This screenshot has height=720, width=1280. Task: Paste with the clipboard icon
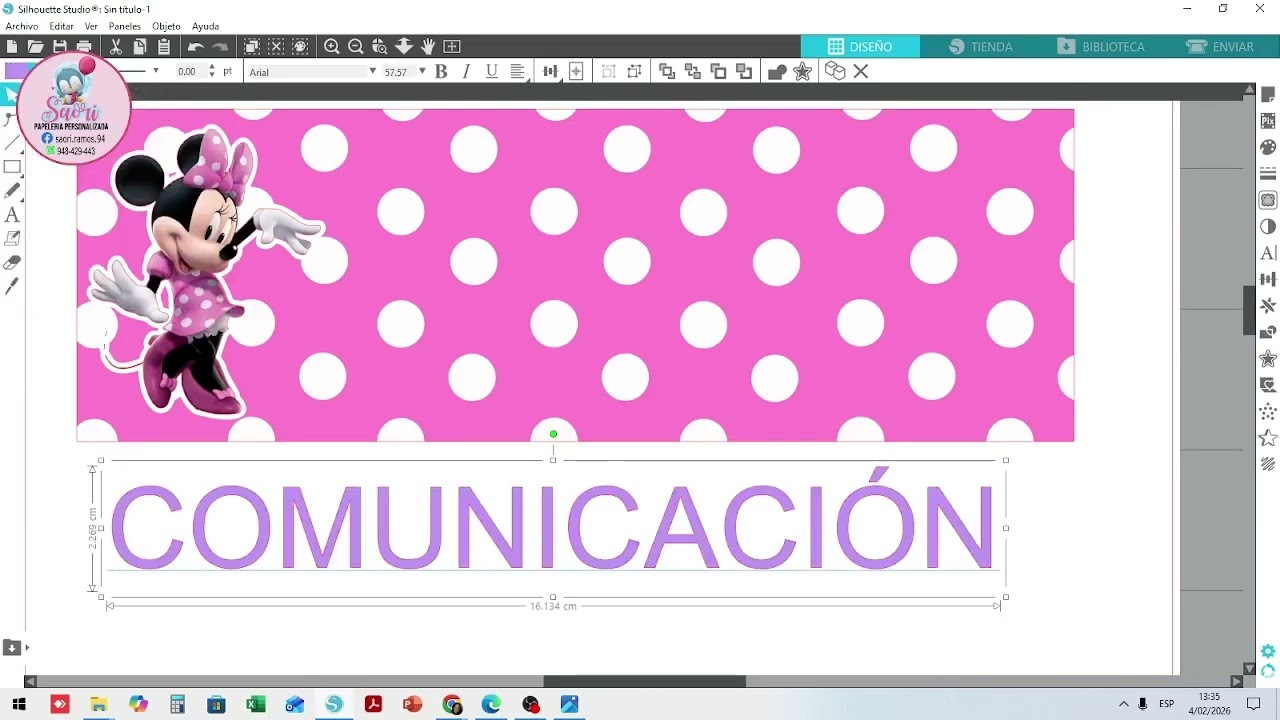click(164, 46)
